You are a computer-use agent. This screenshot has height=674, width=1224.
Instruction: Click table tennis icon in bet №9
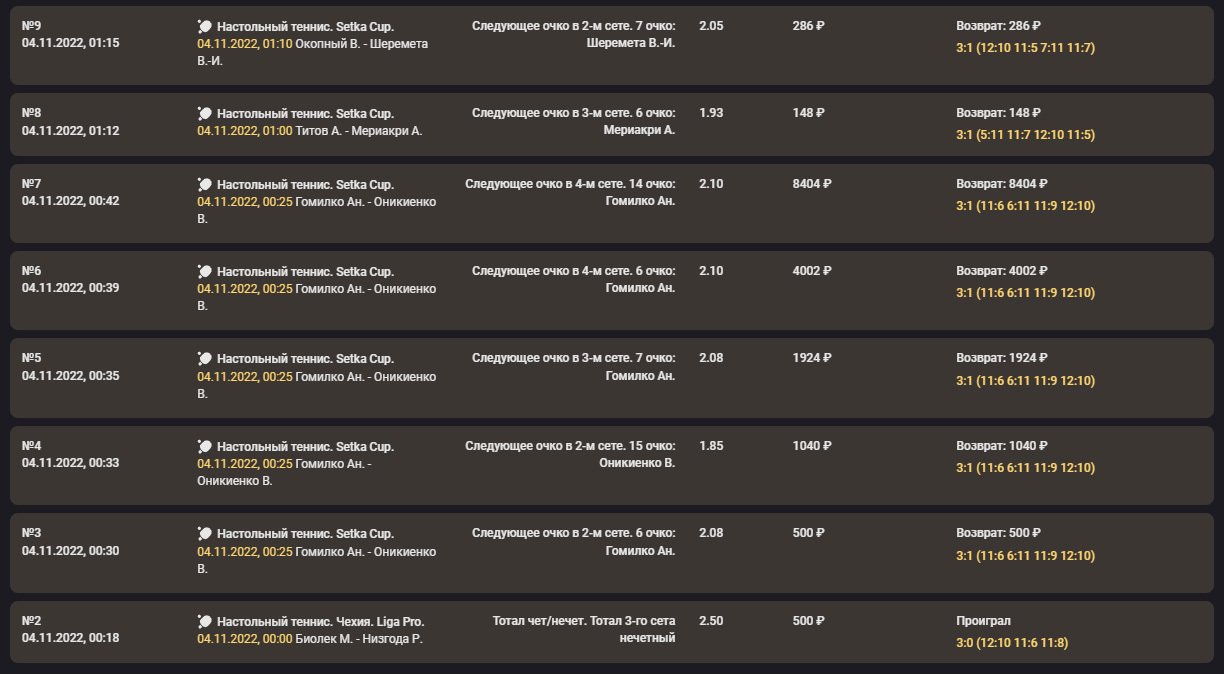point(205,26)
